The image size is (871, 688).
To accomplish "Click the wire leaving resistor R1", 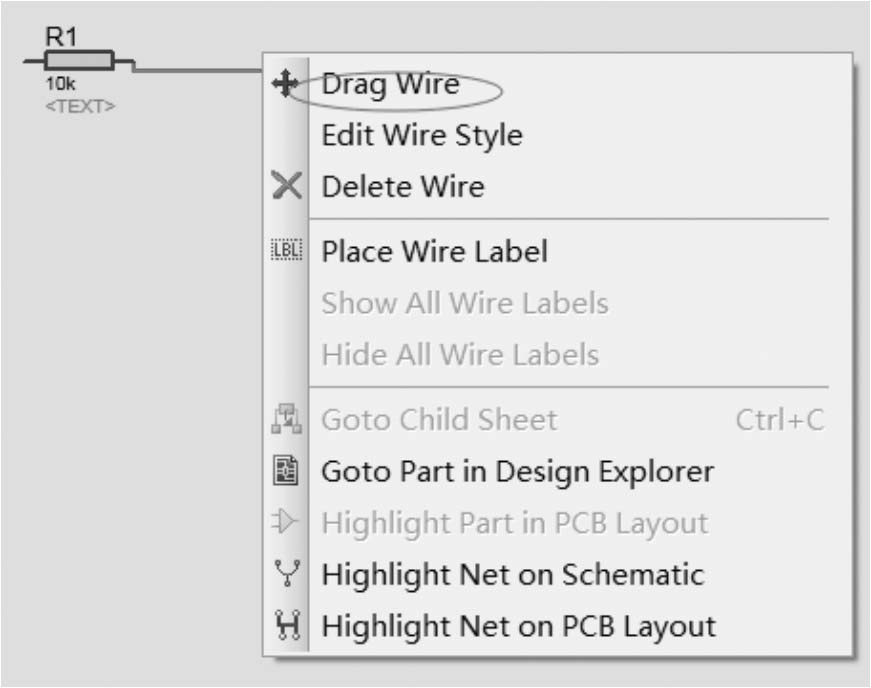I will (x=200, y=71).
